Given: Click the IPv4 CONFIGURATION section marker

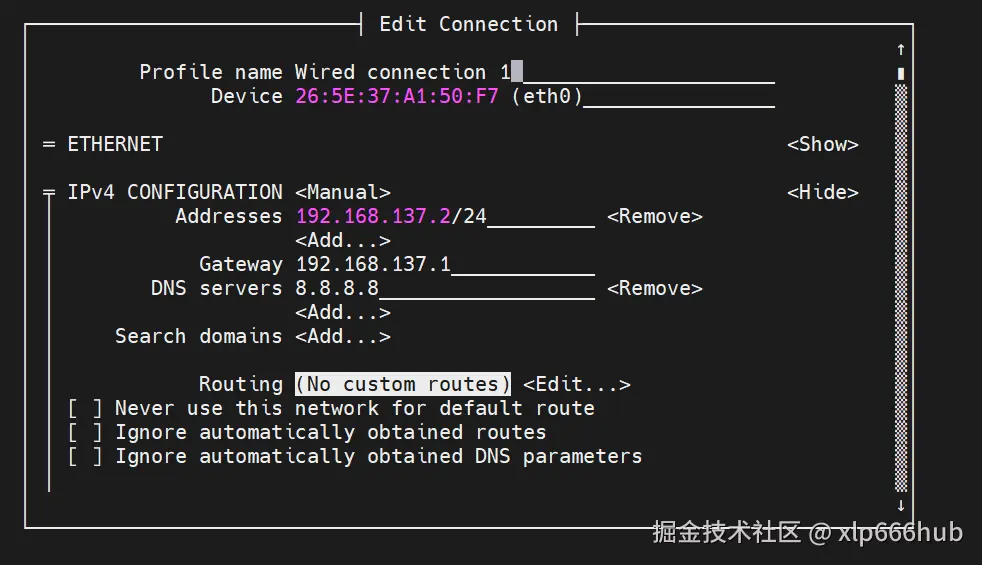Looking at the screenshot, I should (48, 192).
